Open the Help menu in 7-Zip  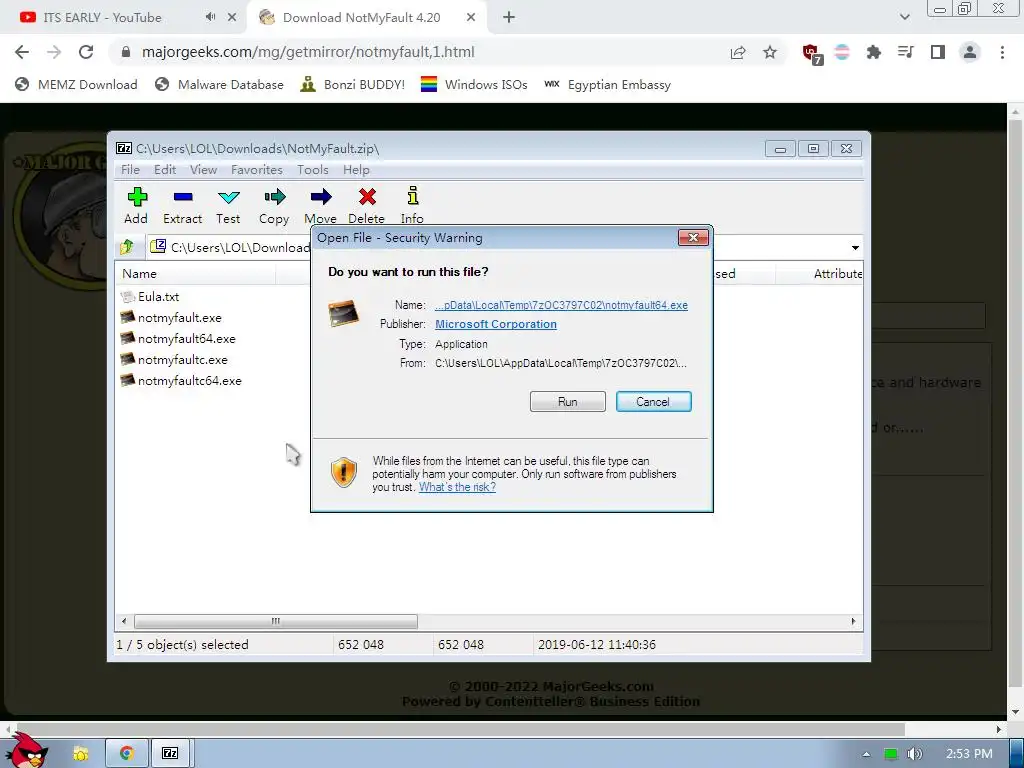tap(357, 170)
